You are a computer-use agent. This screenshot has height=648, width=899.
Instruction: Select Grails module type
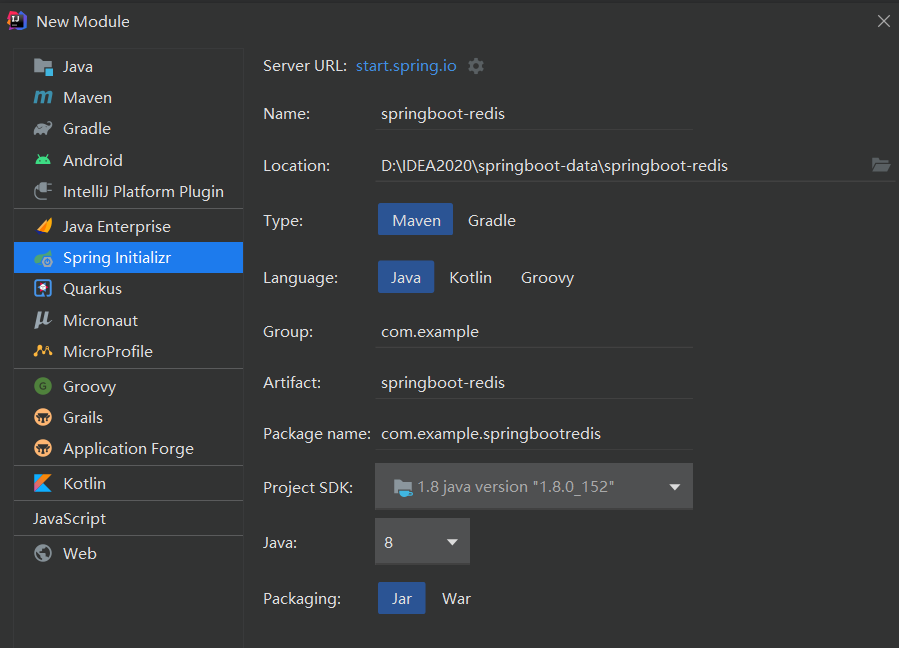tap(128, 417)
